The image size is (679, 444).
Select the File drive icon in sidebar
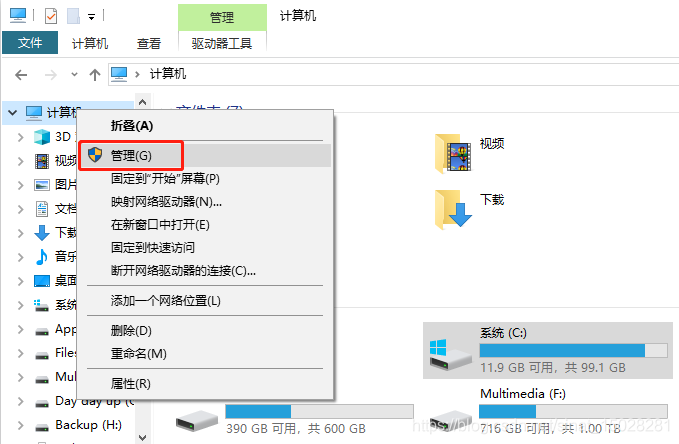click(42, 356)
